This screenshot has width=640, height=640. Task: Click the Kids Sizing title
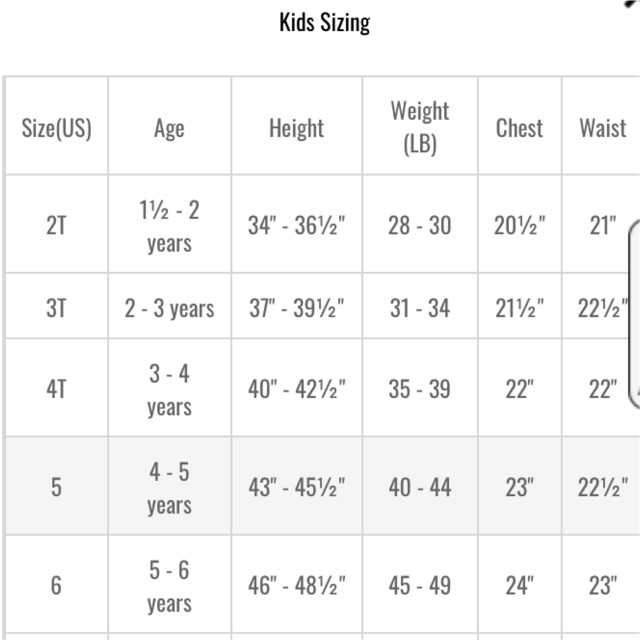pyautogui.click(x=324, y=23)
